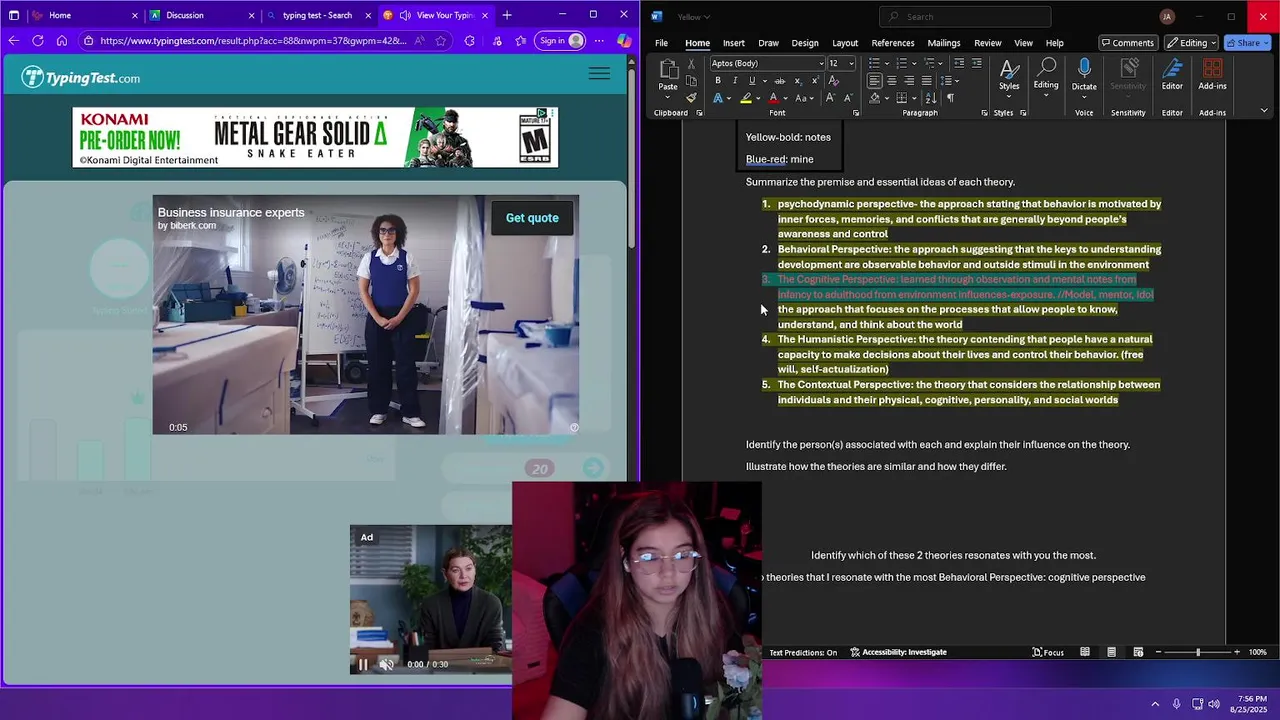Toggle Italic formatting in Word

pyautogui.click(x=735, y=81)
